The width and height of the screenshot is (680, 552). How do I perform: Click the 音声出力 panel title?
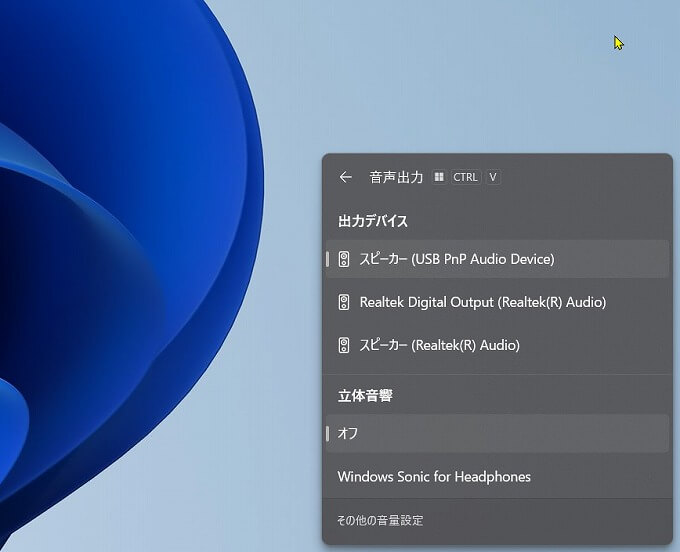point(396,177)
